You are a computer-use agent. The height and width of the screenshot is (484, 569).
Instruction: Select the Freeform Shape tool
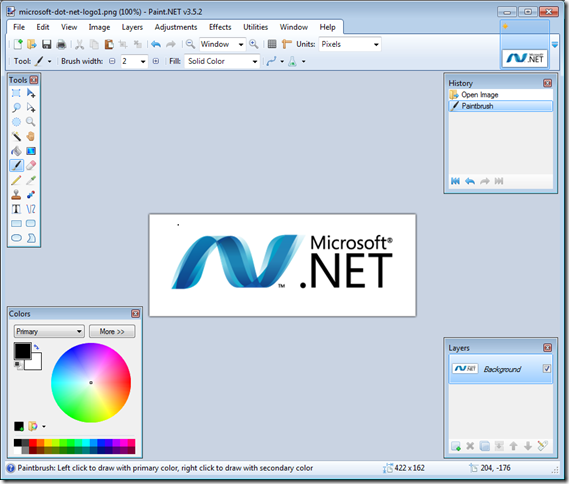click(31, 238)
